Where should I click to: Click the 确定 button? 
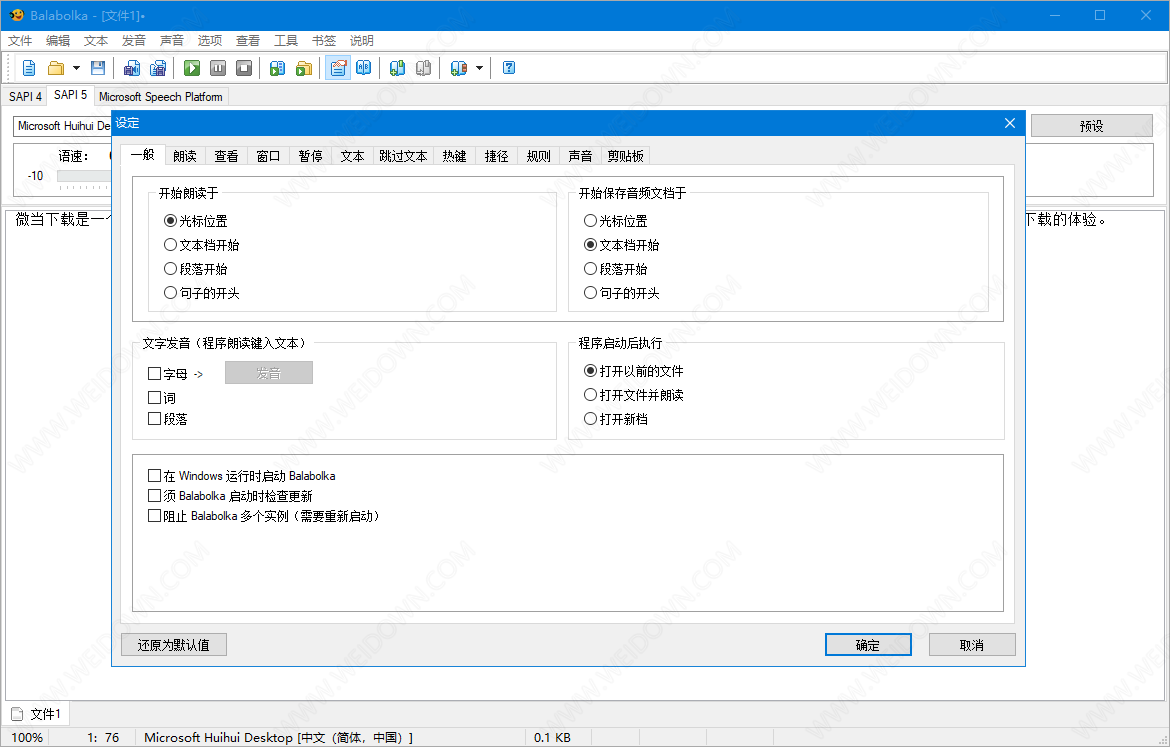(868, 645)
